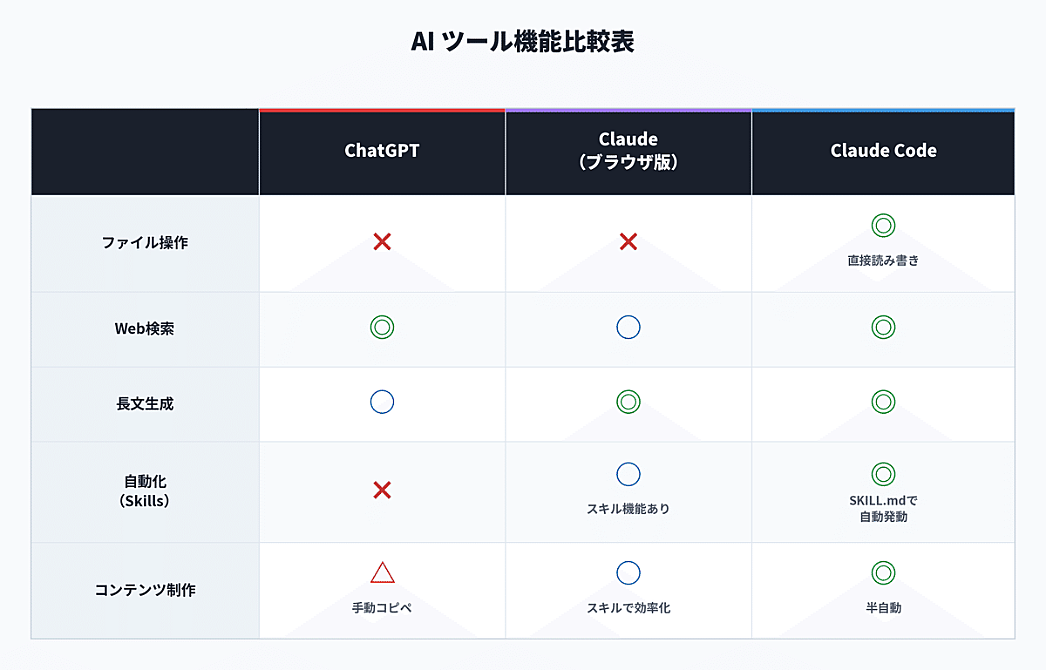Screen dimensions: 1046x670
Task: Select the Claude Code column header
Action: [x=883, y=151]
